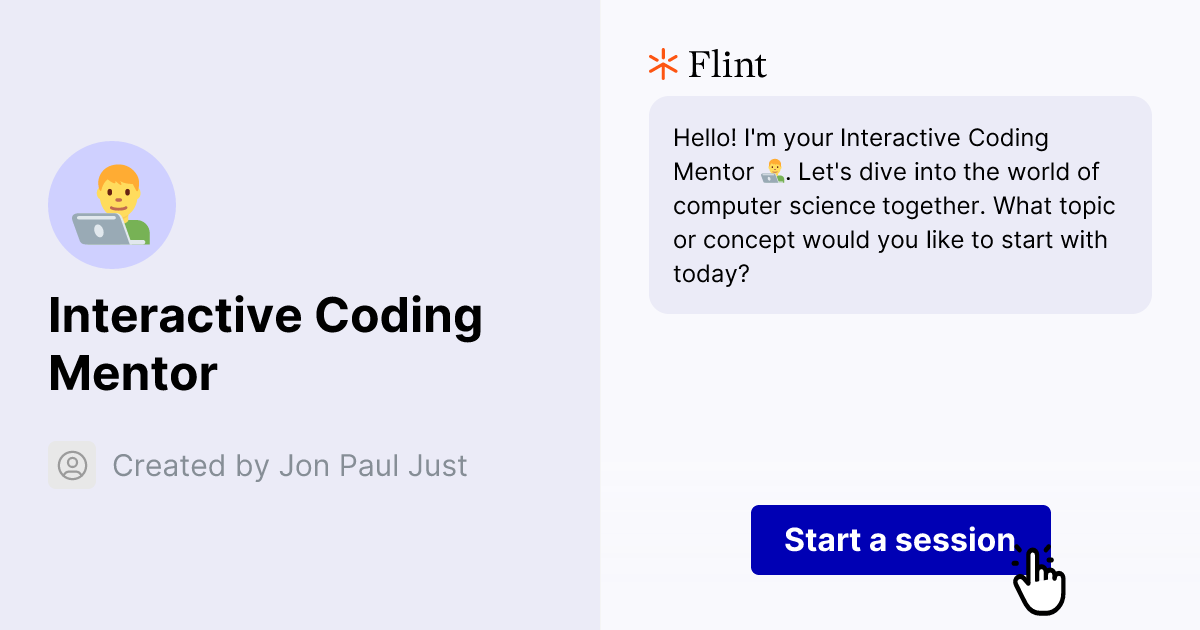Click the orange Flint asterisk logo icon
Image resolution: width=1200 pixels, height=630 pixels.
661,64
